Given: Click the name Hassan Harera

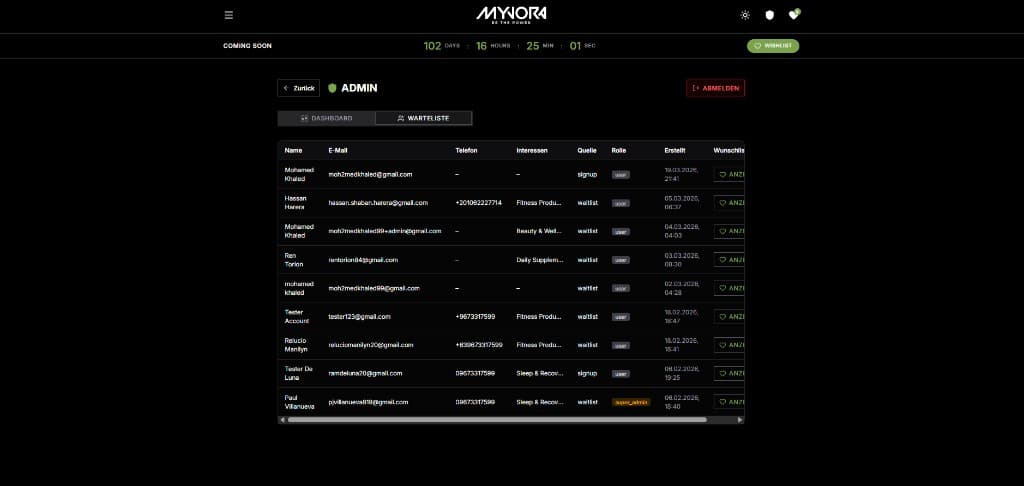Looking at the screenshot, I should (296, 202).
